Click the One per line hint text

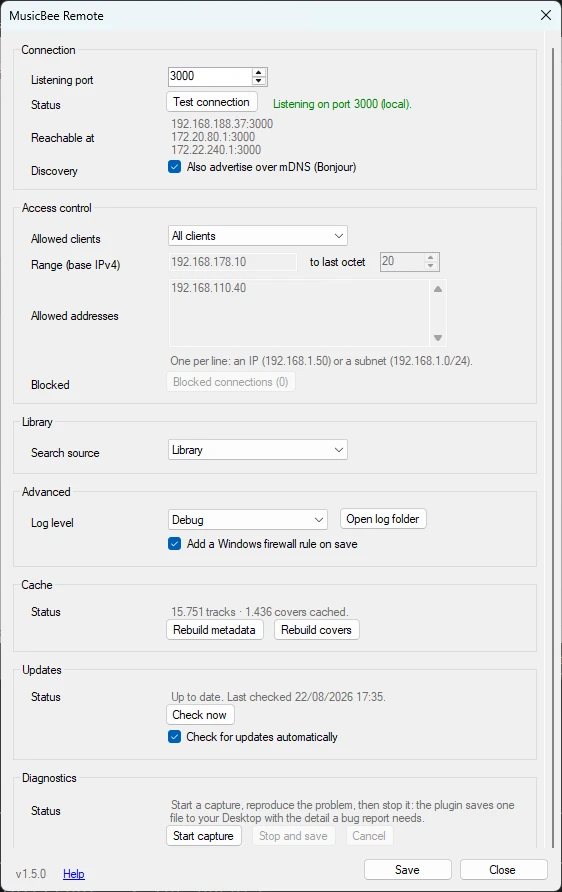pyautogui.click(x=321, y=361)
